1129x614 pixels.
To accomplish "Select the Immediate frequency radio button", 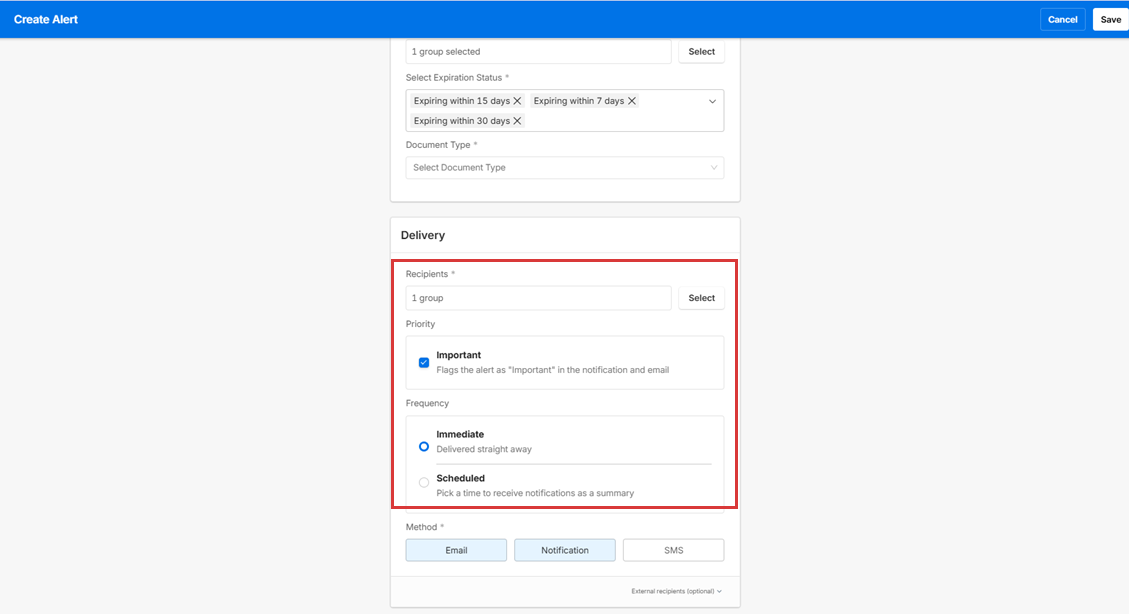I will point(424,446).
